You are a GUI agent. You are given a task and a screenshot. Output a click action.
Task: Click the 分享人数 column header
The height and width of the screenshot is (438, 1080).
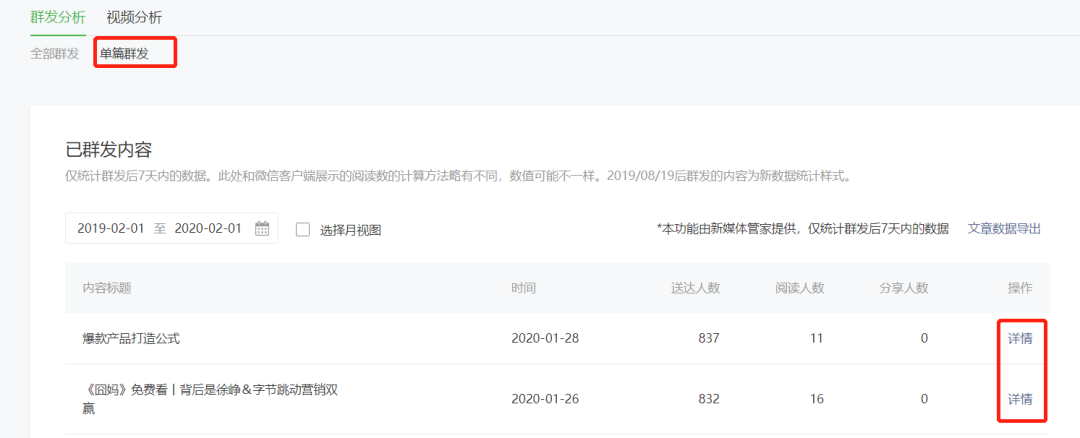pyautogui.click(x=903, y=288)
